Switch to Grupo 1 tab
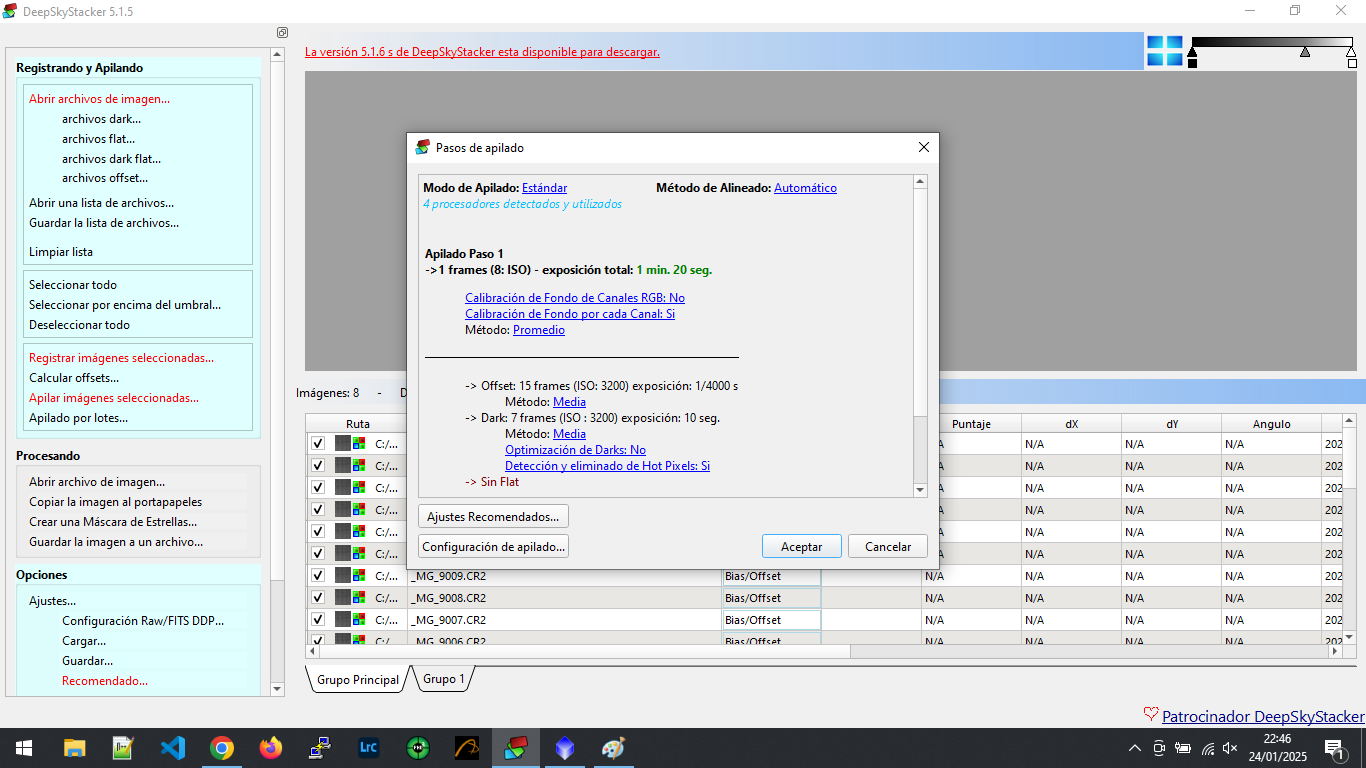The height and width of the screenshot is (768, 1366). pos(443,679)
